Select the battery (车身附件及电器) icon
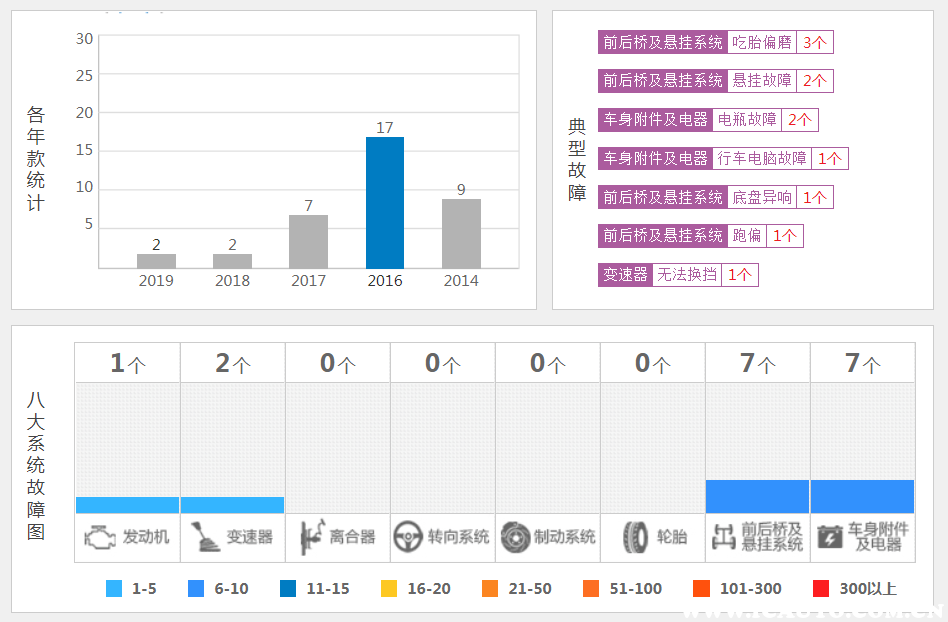Viewport: 948px width, 622px height. (829, 537)
